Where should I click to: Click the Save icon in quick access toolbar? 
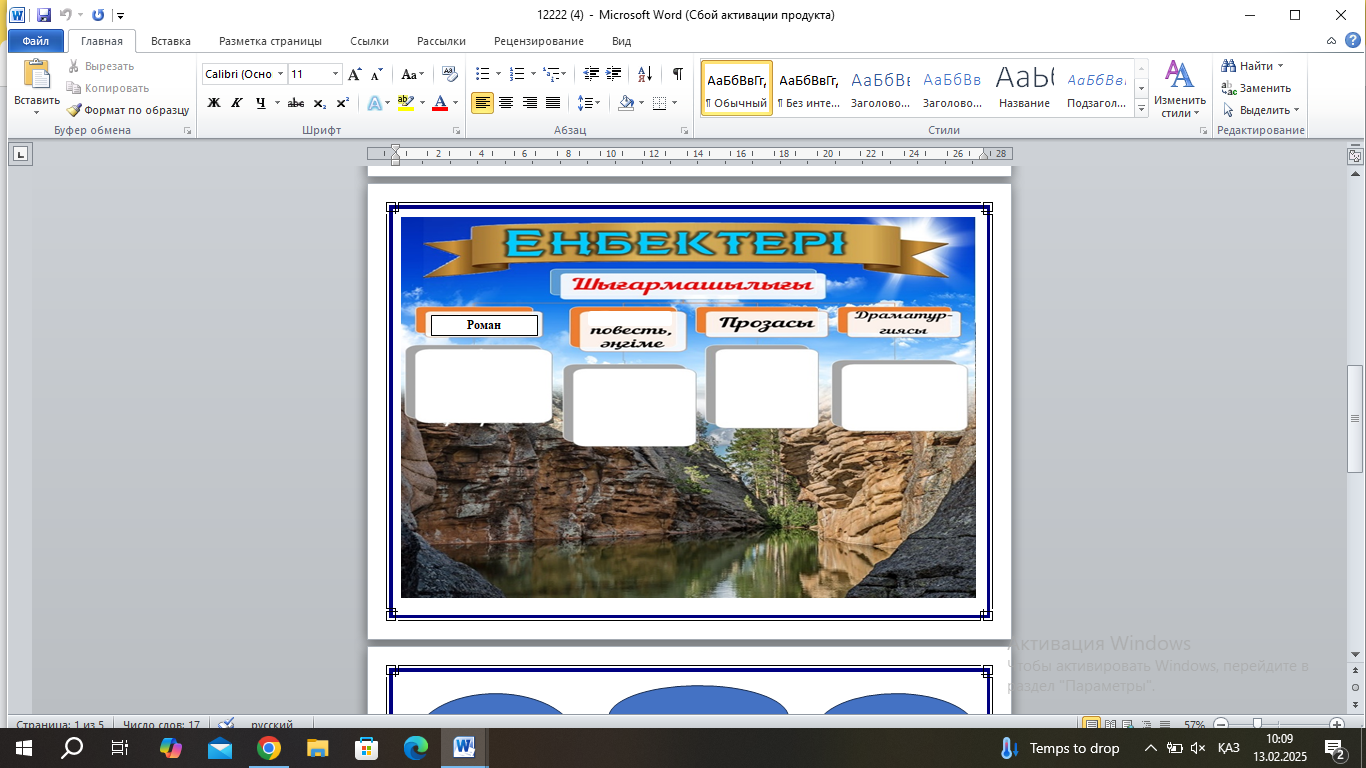44,15
